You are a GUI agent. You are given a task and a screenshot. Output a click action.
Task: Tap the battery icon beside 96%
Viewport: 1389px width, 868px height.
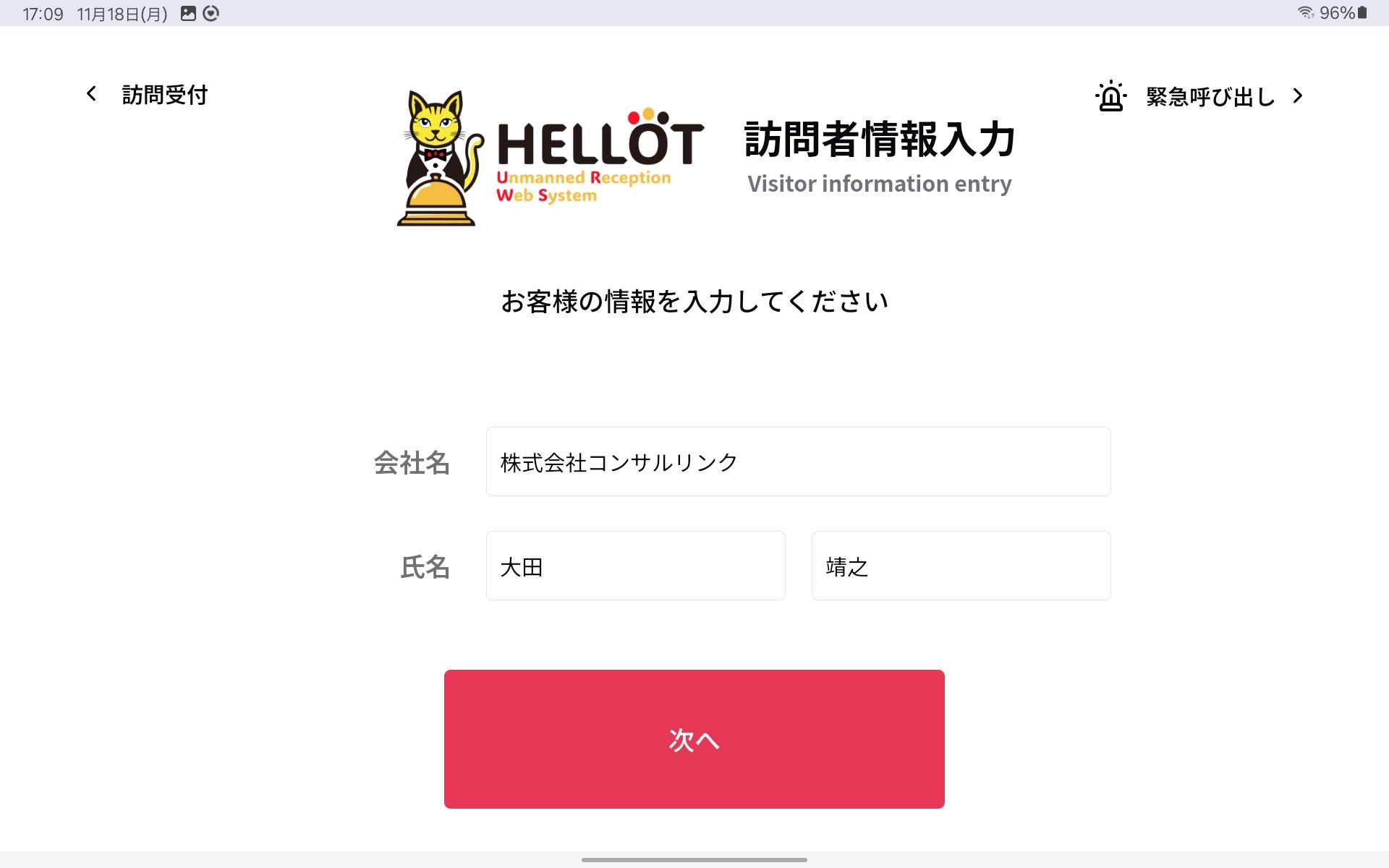pyautogui.click(x=1362, y=12)
